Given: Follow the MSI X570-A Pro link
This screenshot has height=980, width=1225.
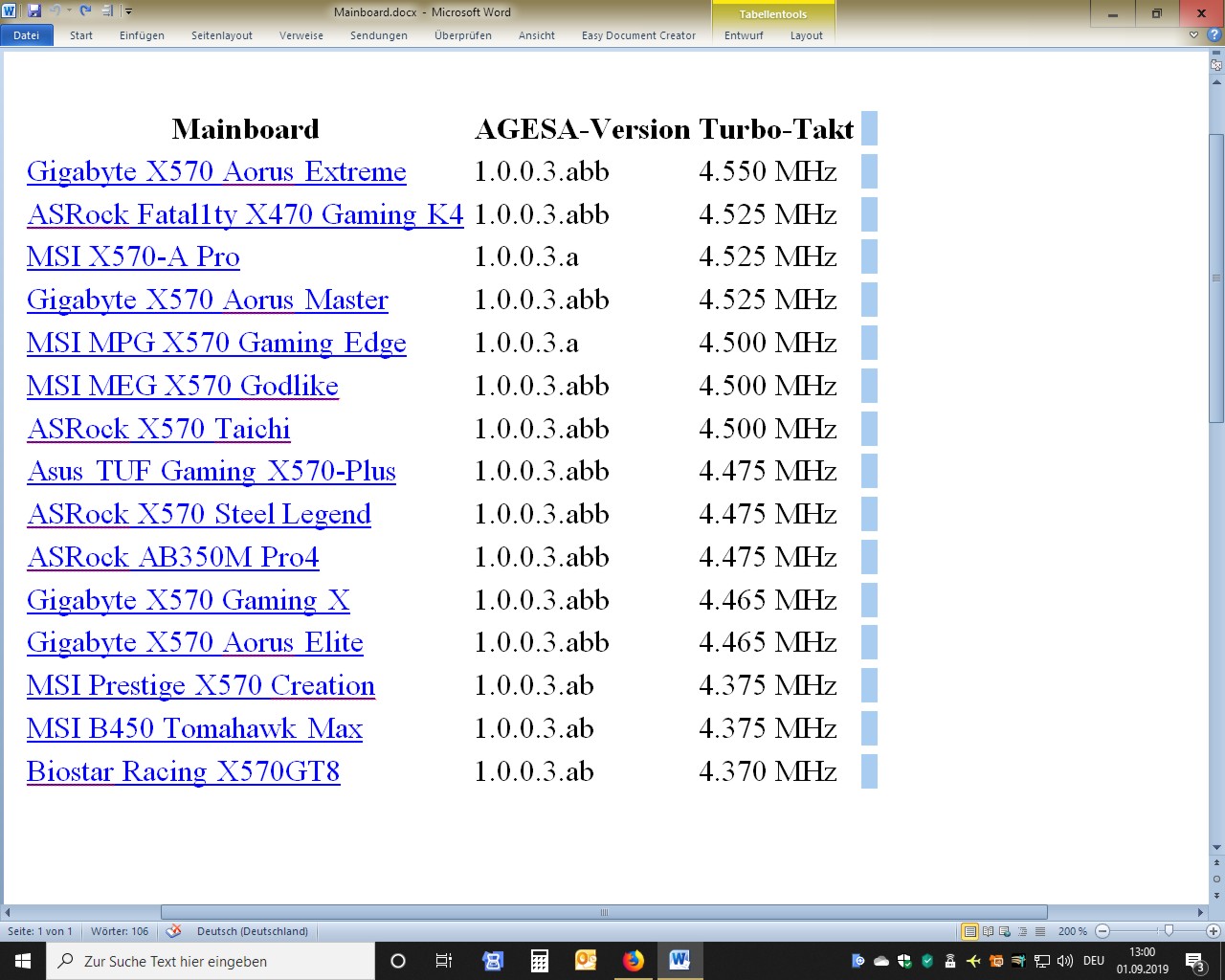Looking at the screenshot, I should point(133,256).
